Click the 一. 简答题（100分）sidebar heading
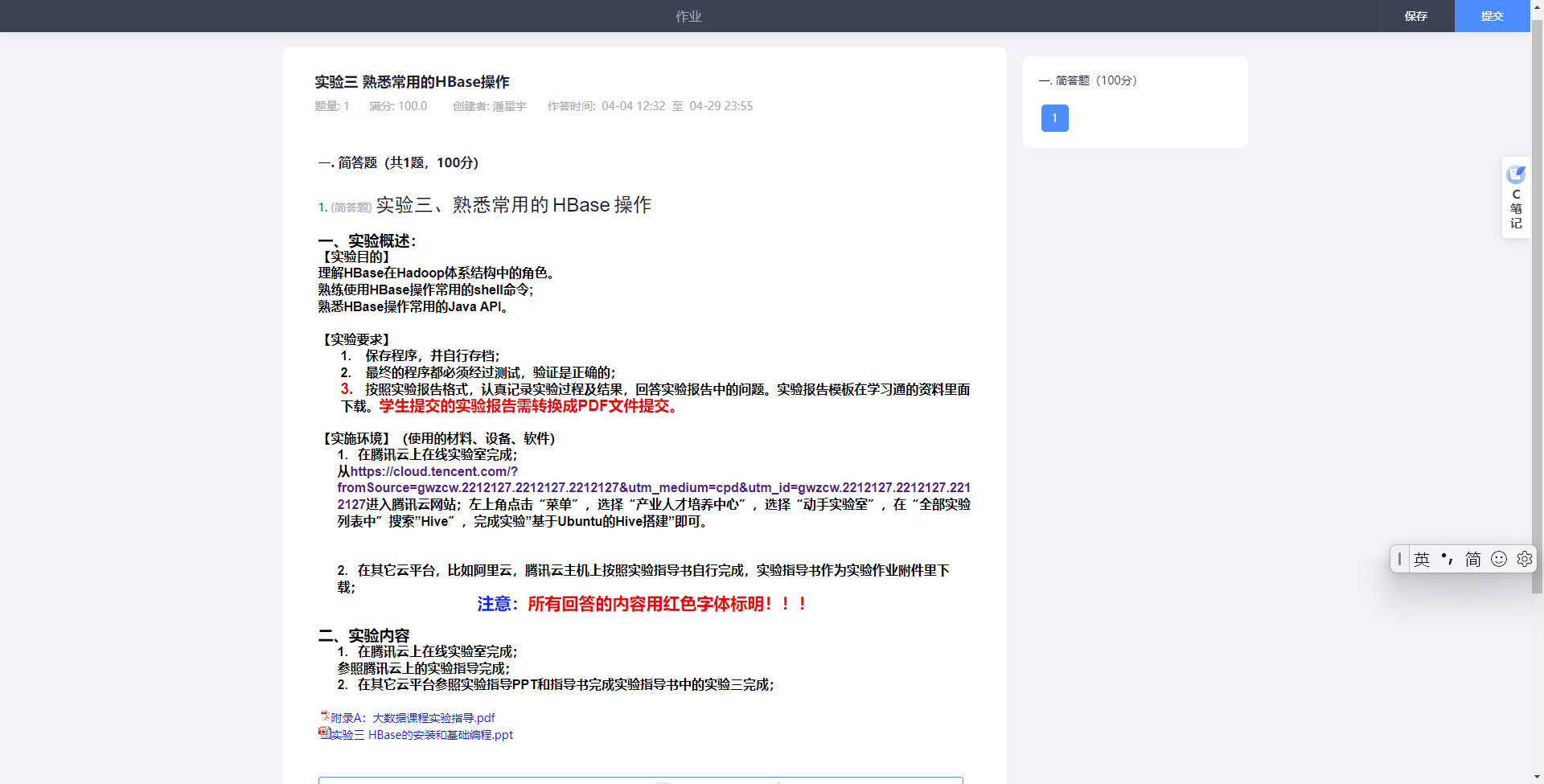The height and width of the screenshot is (784, 1544). point(1087,80)
